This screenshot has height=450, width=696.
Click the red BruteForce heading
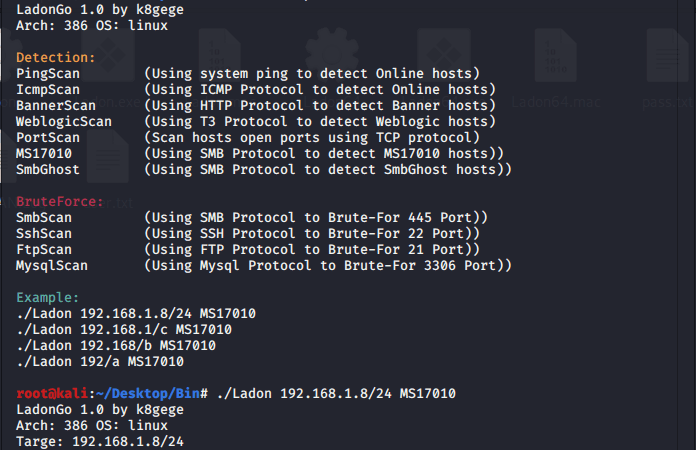pos(59,202)
